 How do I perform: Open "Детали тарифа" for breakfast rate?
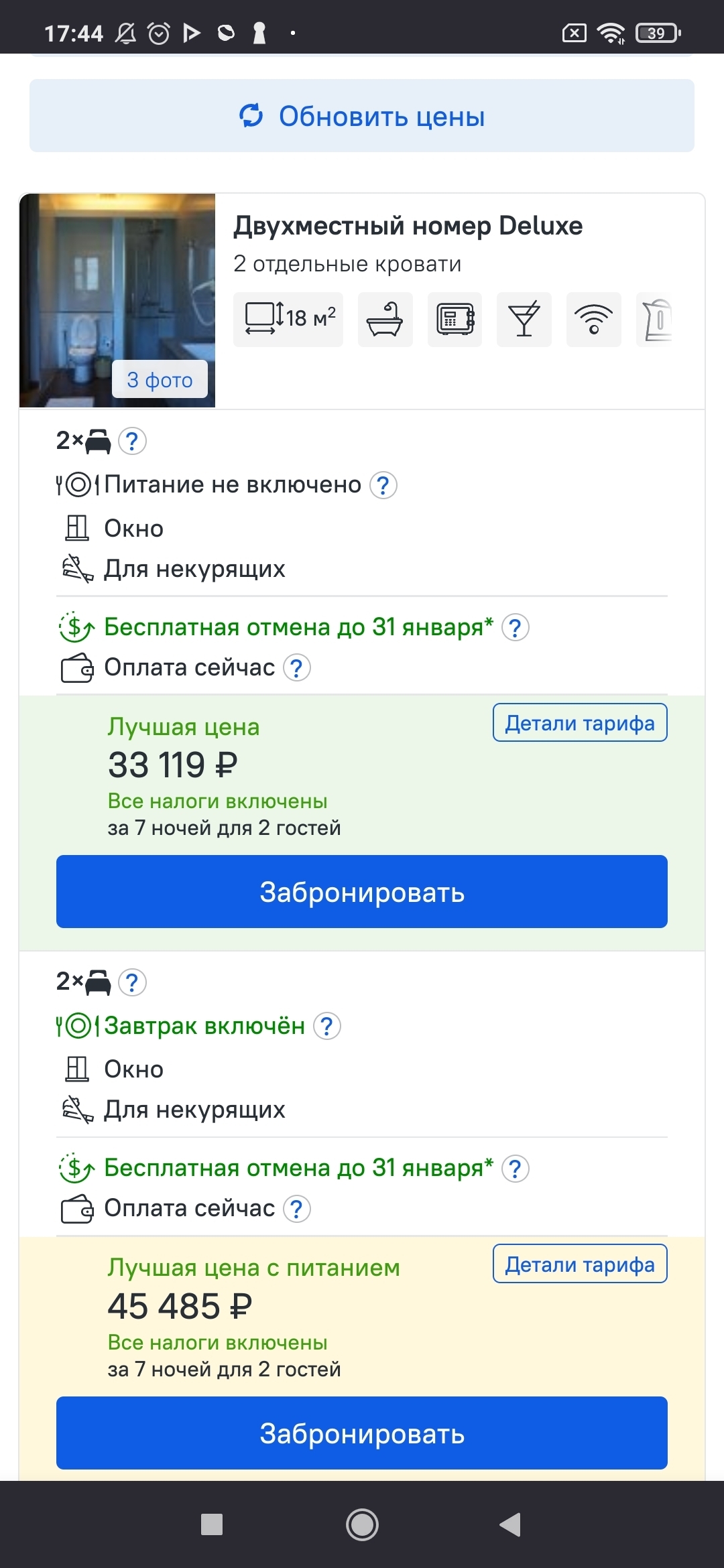[580, 1264]
